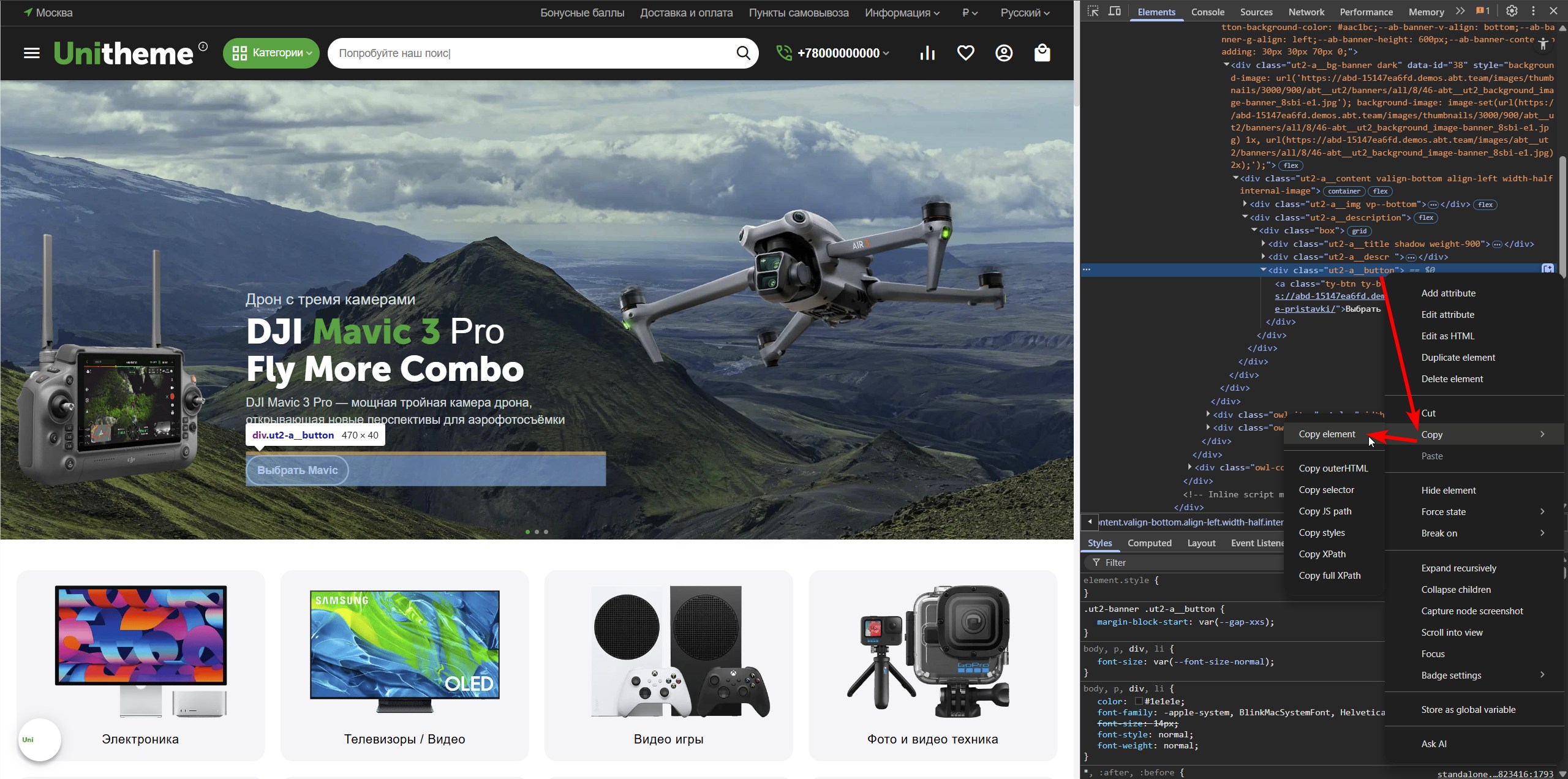Image resolution: width=1568 pixels, height=779 pixels.
Task: Click the breadcrumb scroll-left arrow in DevTools
Action: [x=1090, y=522]
